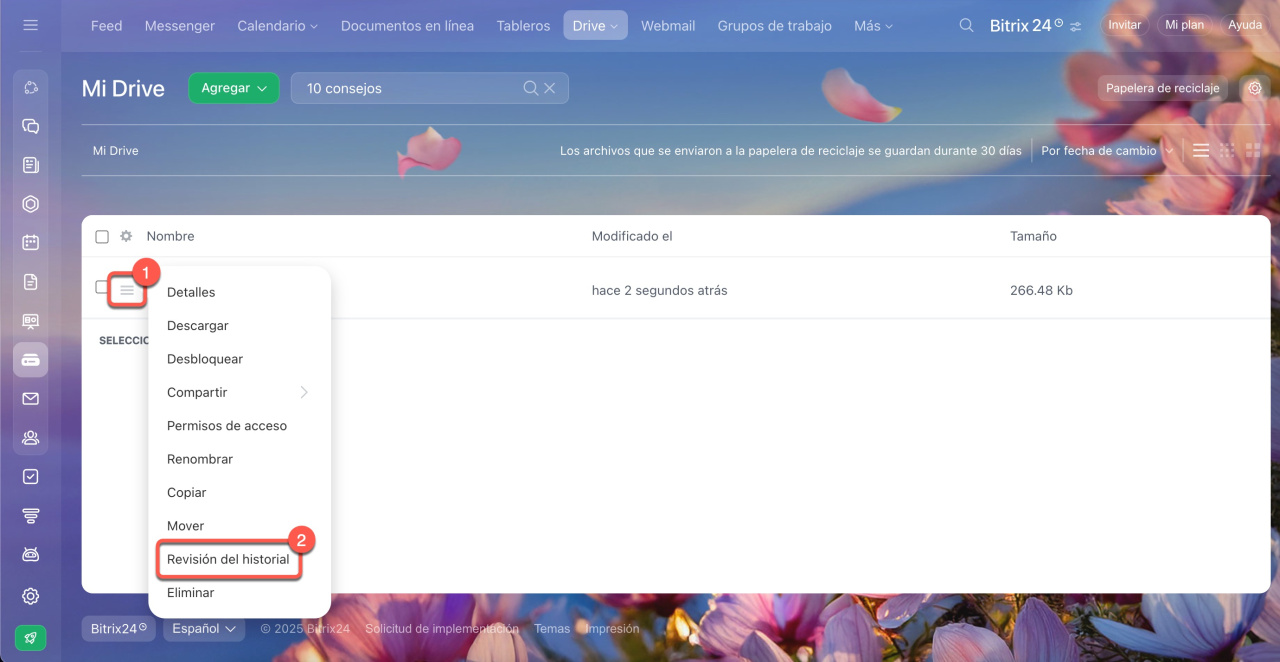Viewport: 1280px width, 662px height.
Task: Switch to list view layout
Action: pos(1201,151)
